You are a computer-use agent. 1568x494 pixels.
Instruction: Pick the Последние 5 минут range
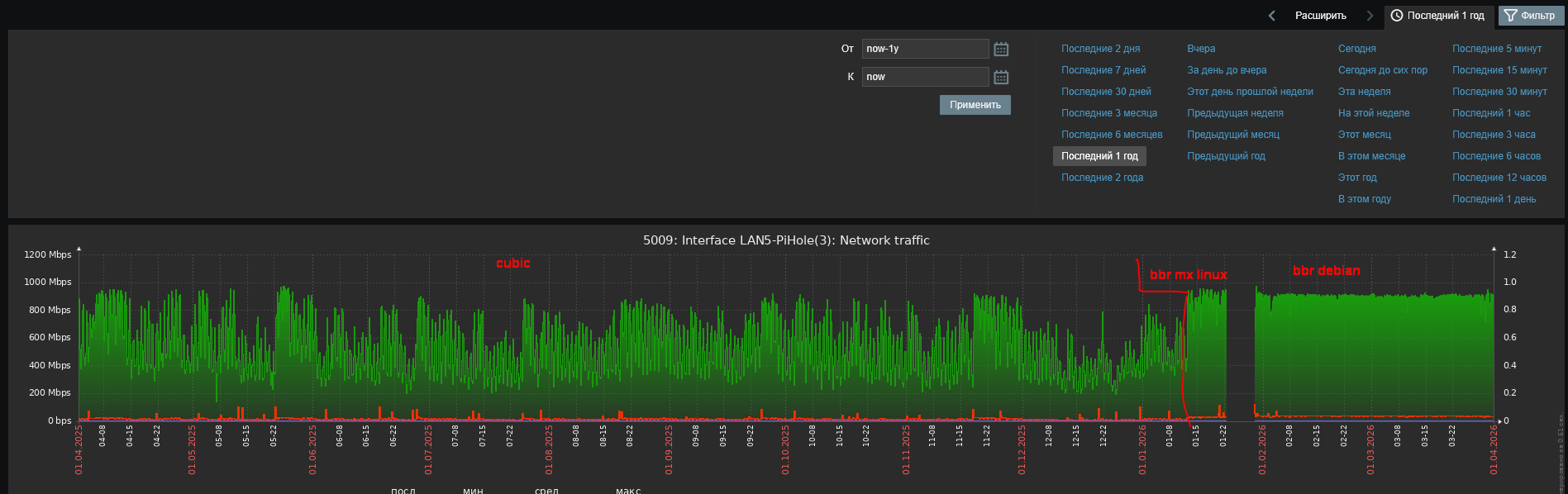1496,49
